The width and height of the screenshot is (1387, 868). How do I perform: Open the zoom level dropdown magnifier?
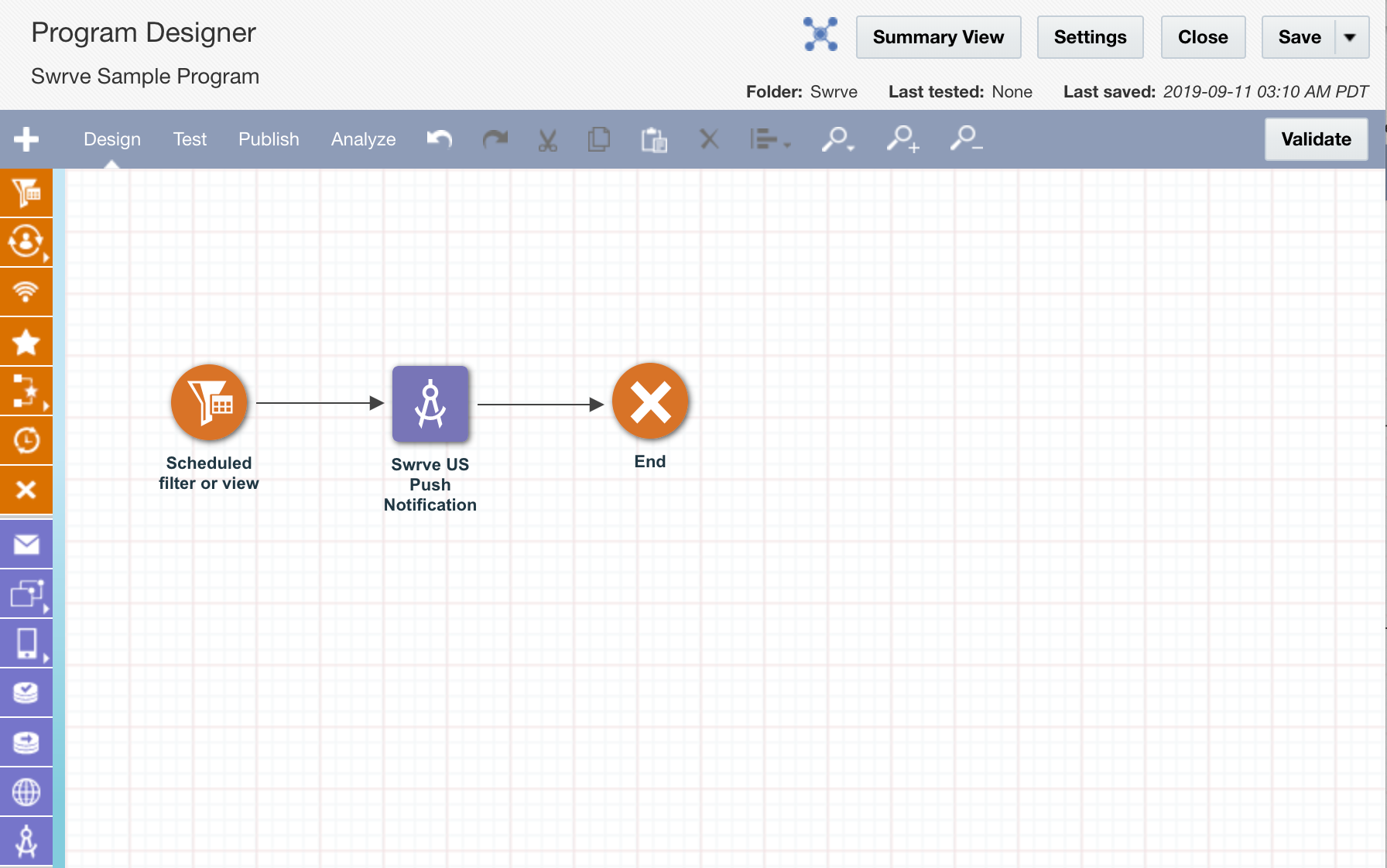(x=837, y=139)
